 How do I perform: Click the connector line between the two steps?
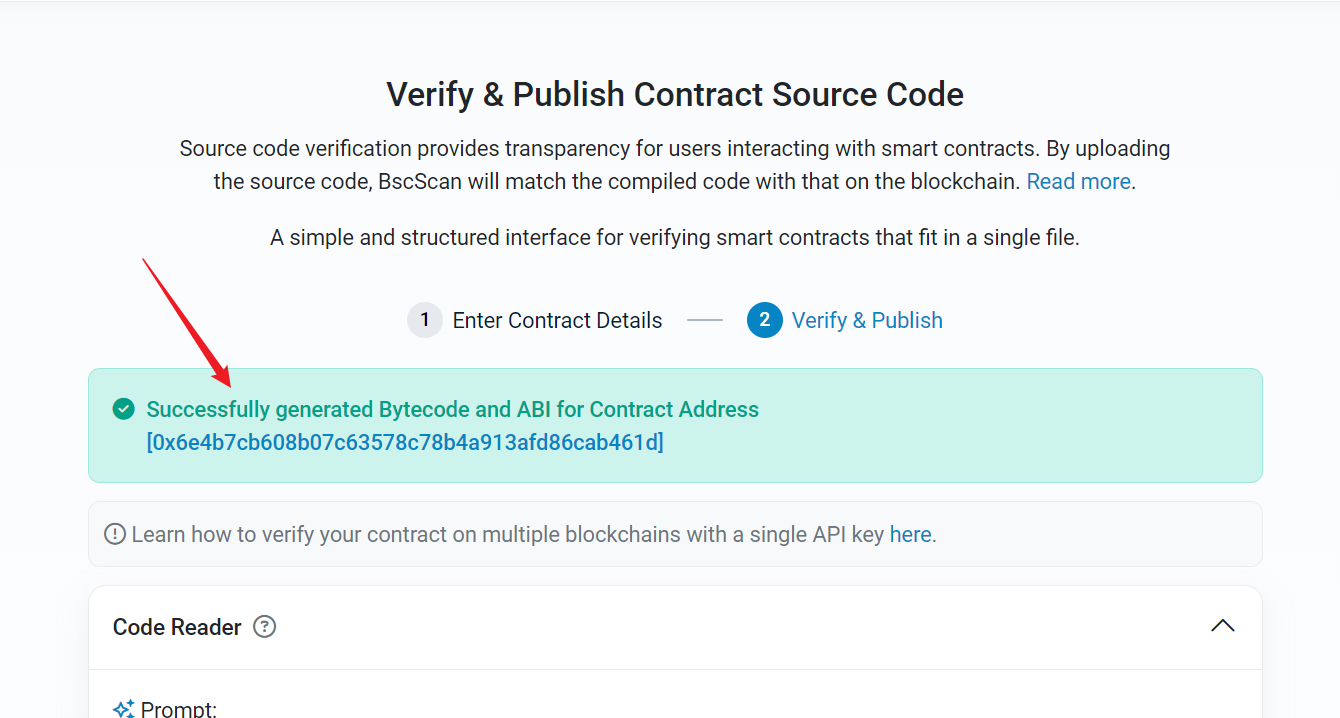tap(704, 321)
